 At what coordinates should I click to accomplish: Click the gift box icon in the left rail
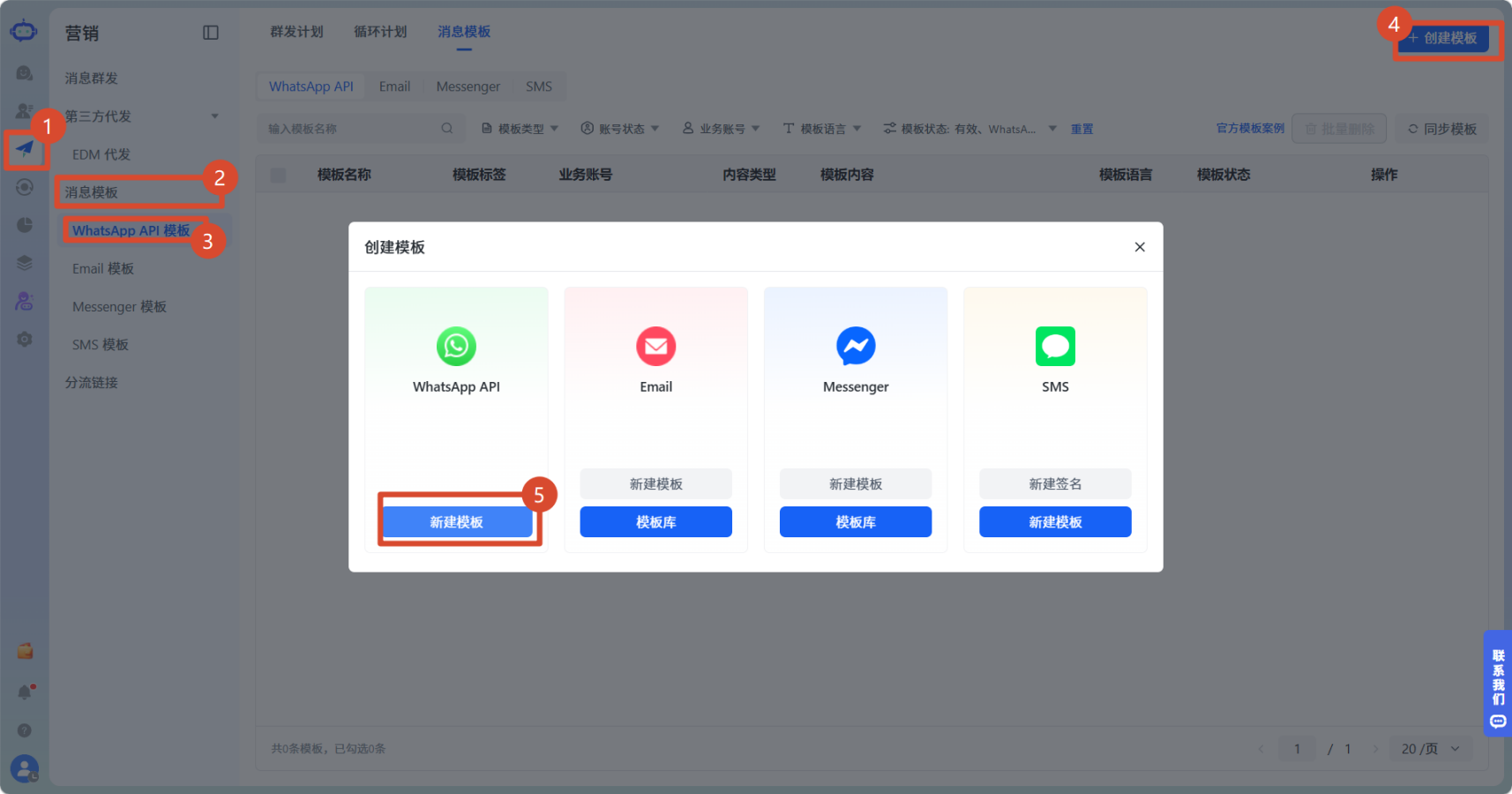(25, 651)
